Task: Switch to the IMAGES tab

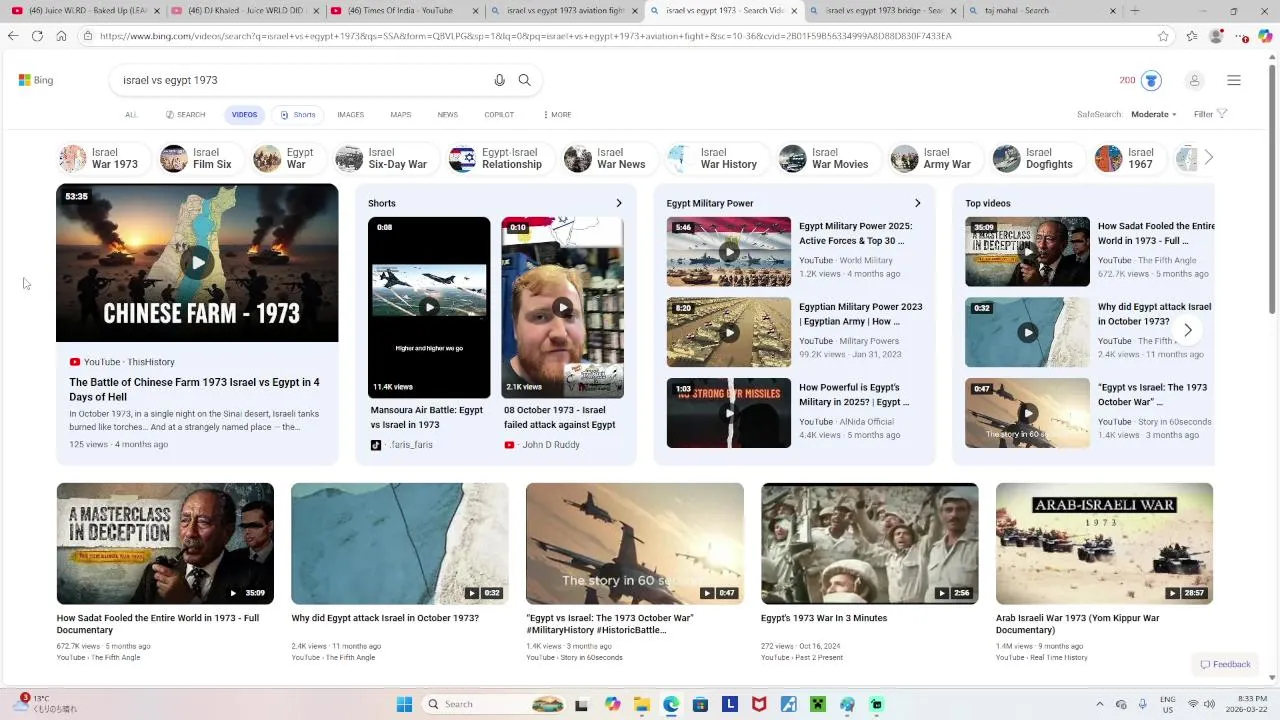Action: click(350, 114)
